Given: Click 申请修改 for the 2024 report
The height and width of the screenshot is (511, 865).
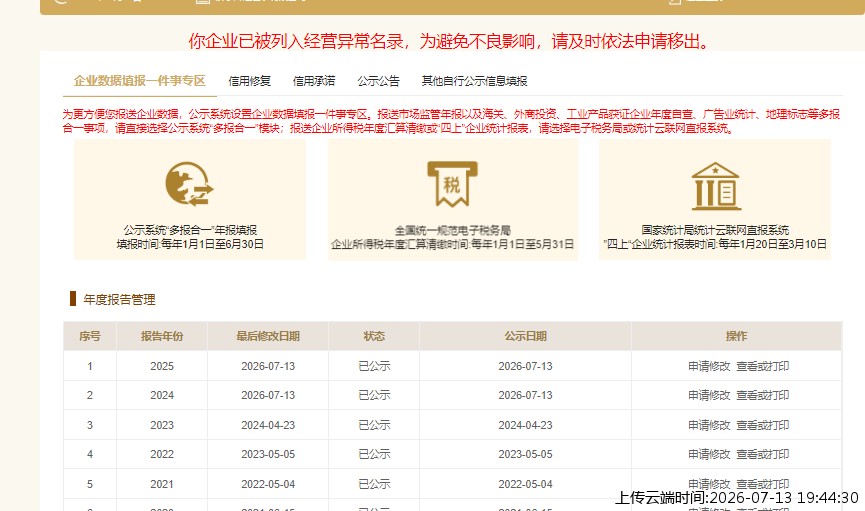Looking at the screenshot, I should [709, 395].
